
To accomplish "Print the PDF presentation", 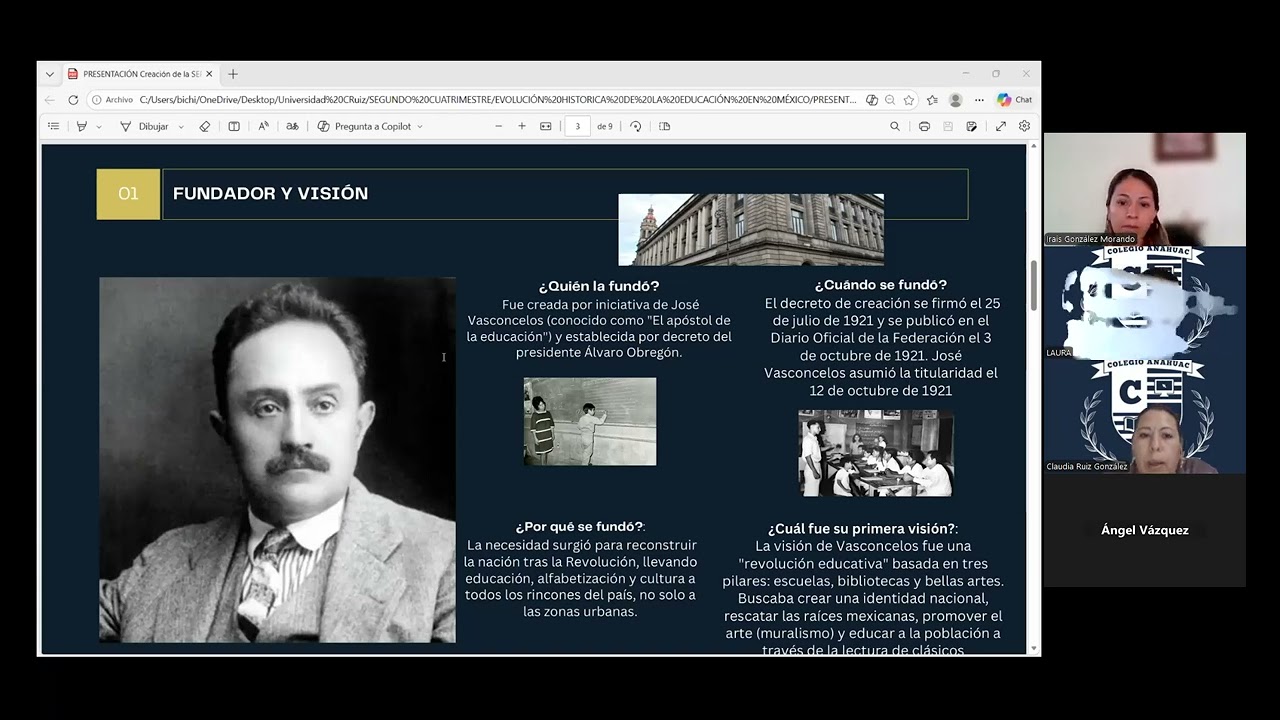I will click(924, 126).
